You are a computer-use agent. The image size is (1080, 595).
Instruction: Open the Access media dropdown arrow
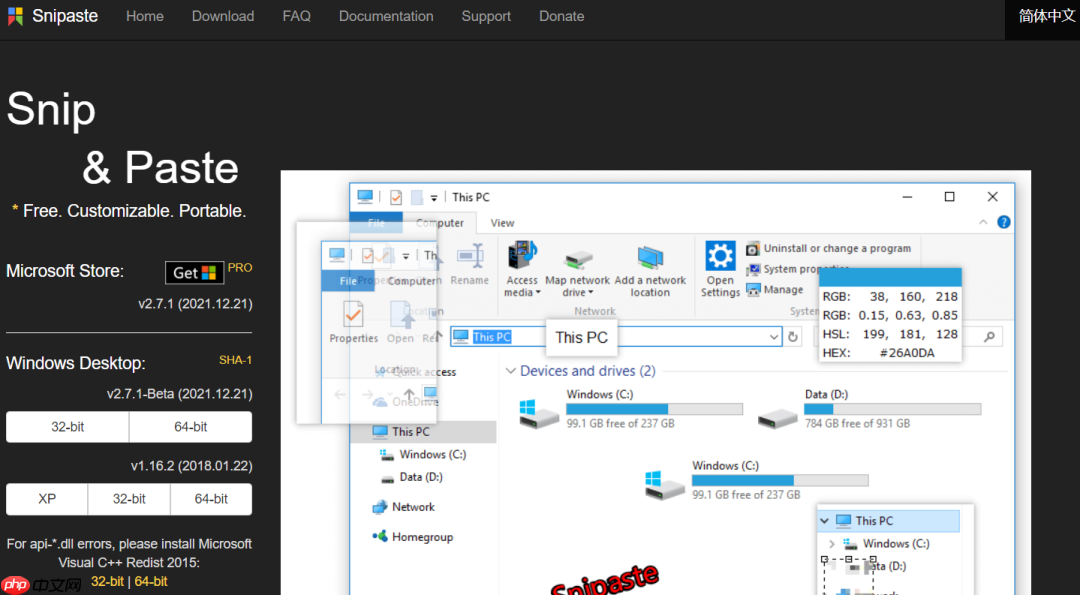(x=538, y=293)
